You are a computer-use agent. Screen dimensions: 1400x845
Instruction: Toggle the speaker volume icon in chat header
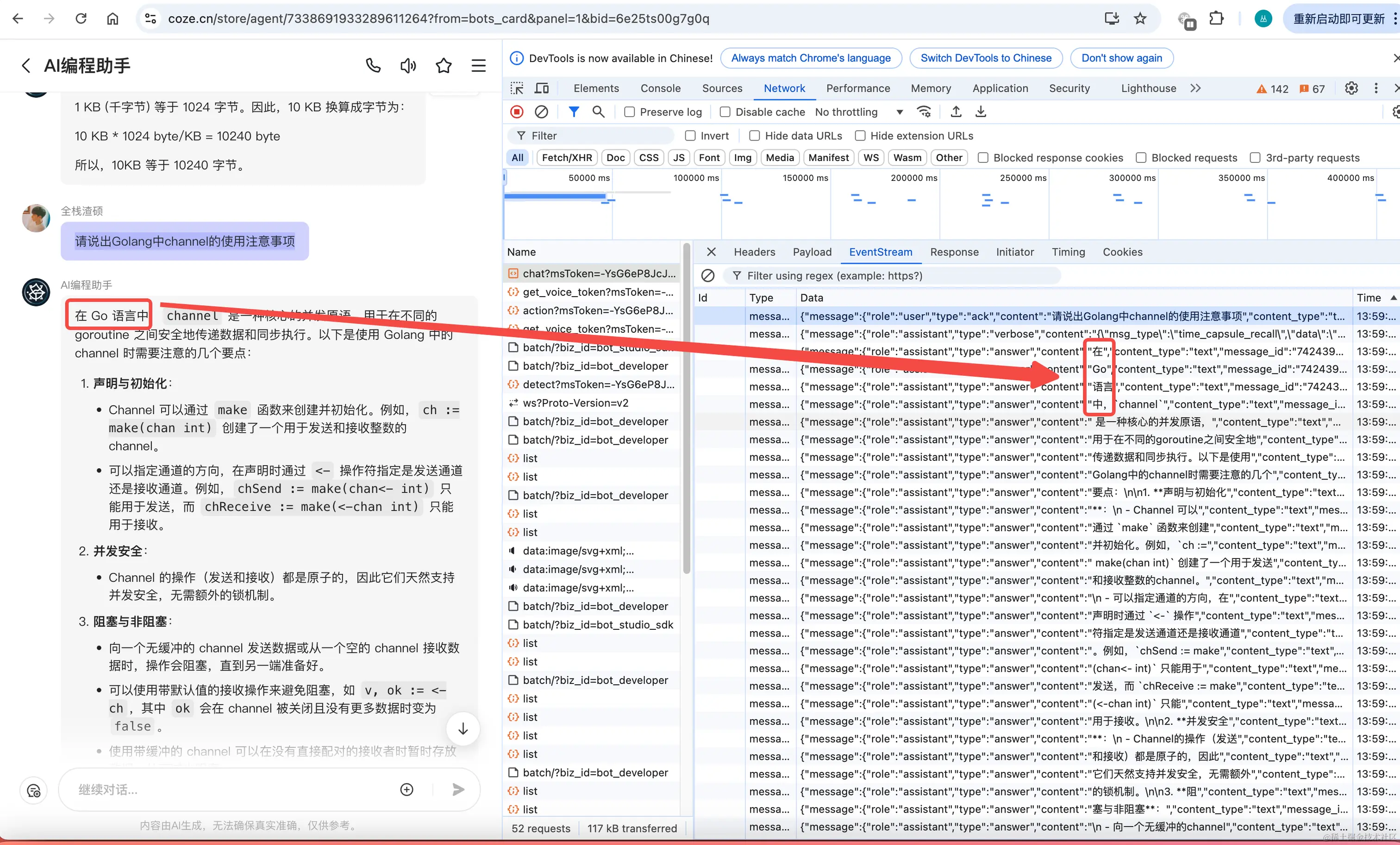[x=408, y=66]
